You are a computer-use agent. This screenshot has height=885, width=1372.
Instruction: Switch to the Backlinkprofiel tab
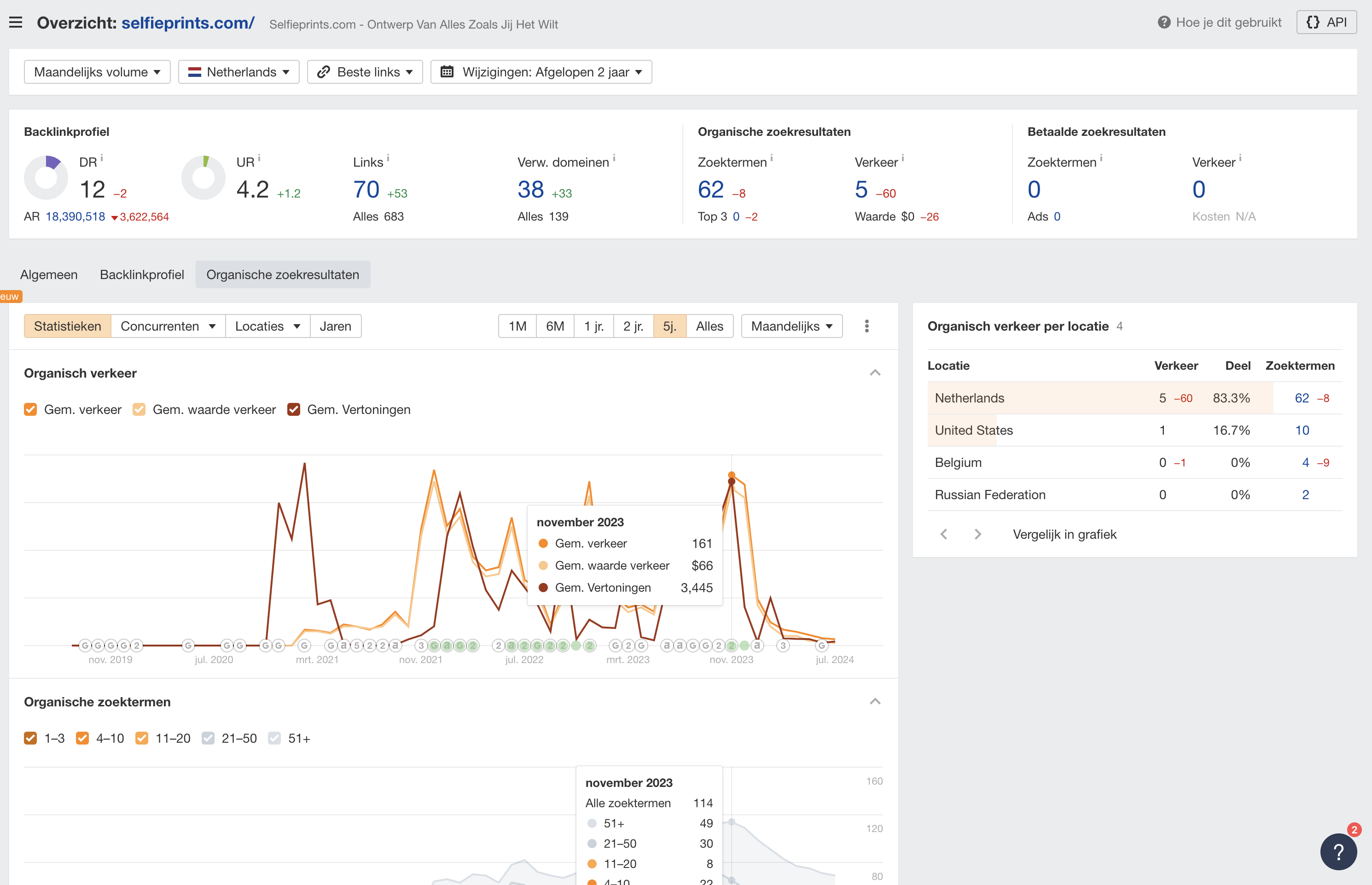tap(142, 275)
